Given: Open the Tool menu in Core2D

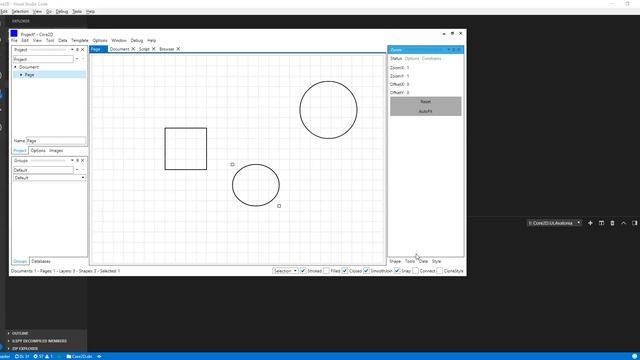Looking at the screenshot, I should [50, 40].
